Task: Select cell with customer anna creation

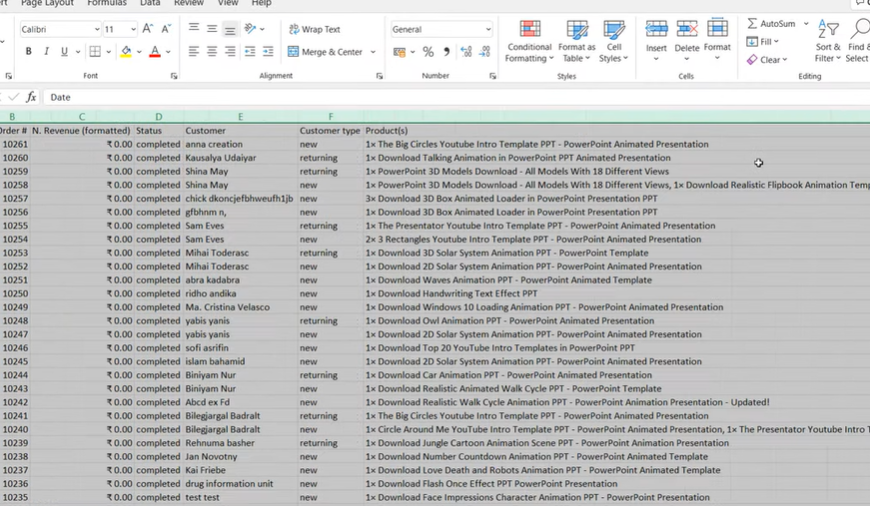Action: 240,144
